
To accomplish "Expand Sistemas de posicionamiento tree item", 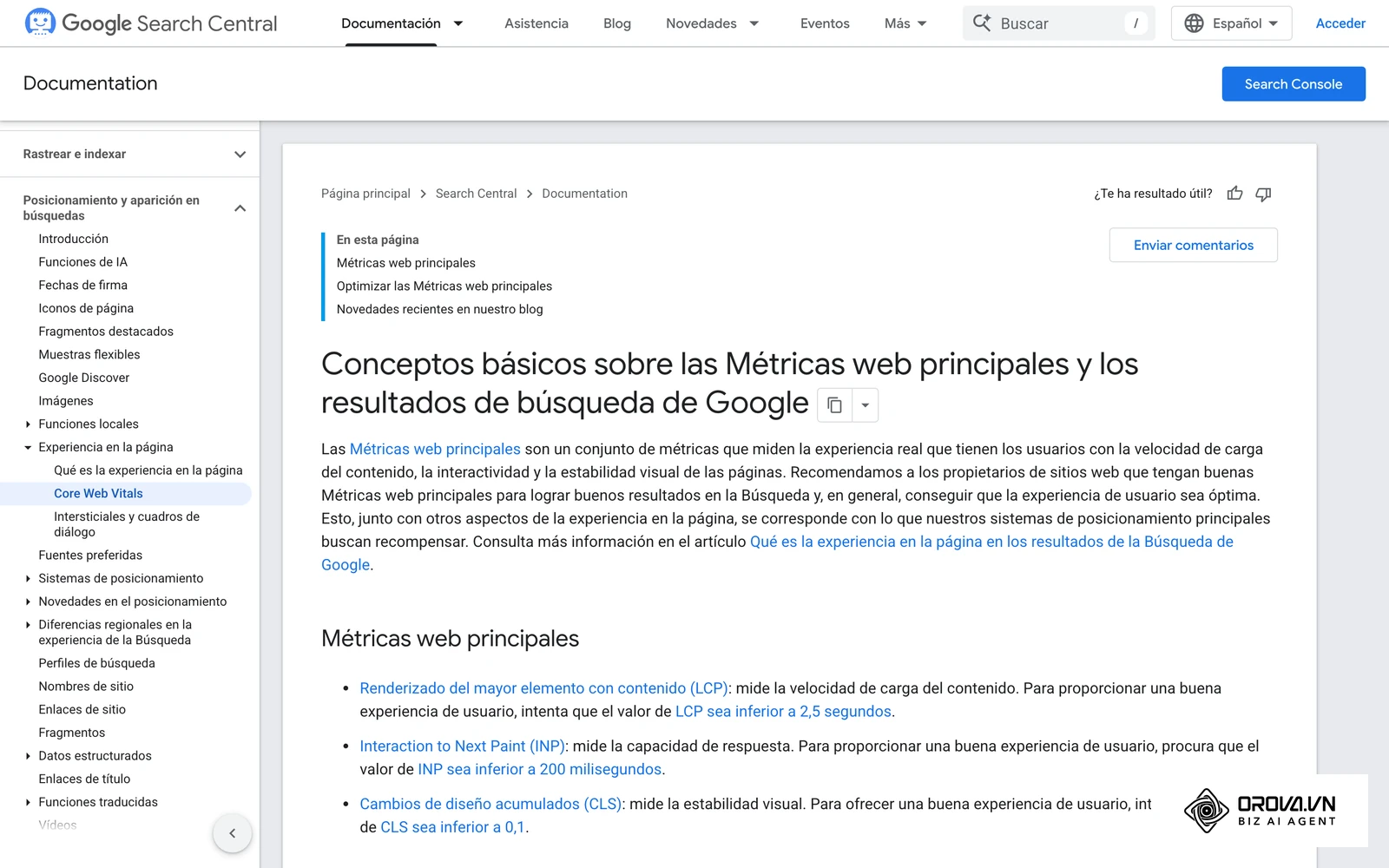I will (x=28, y=579).
